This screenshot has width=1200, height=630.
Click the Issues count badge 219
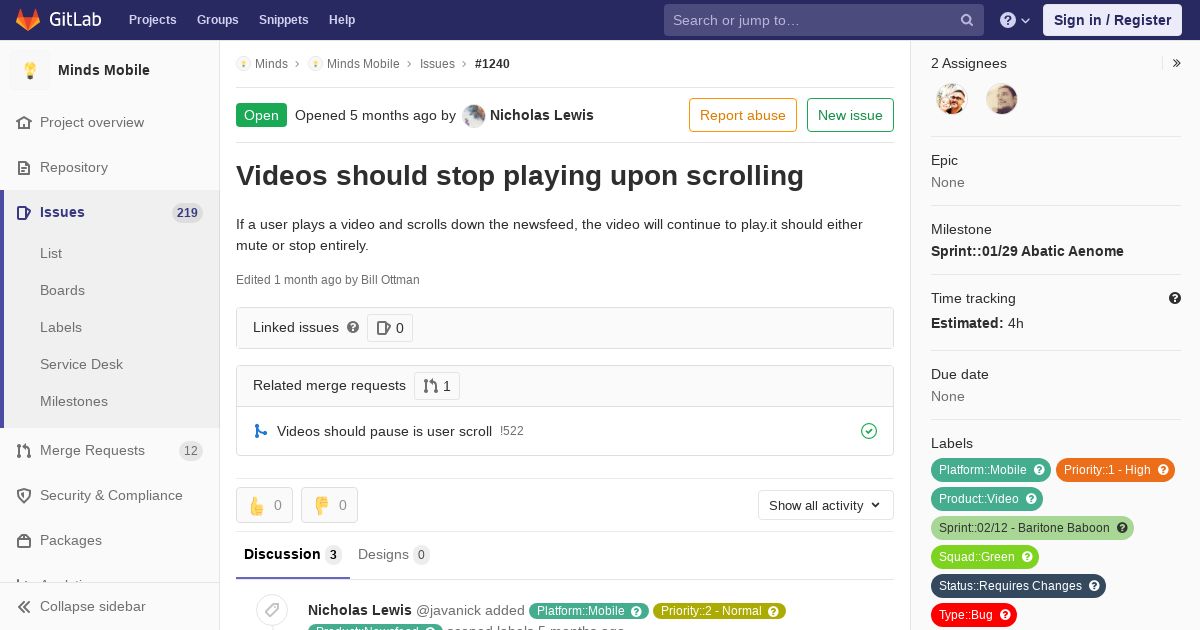tap(187, 212)
